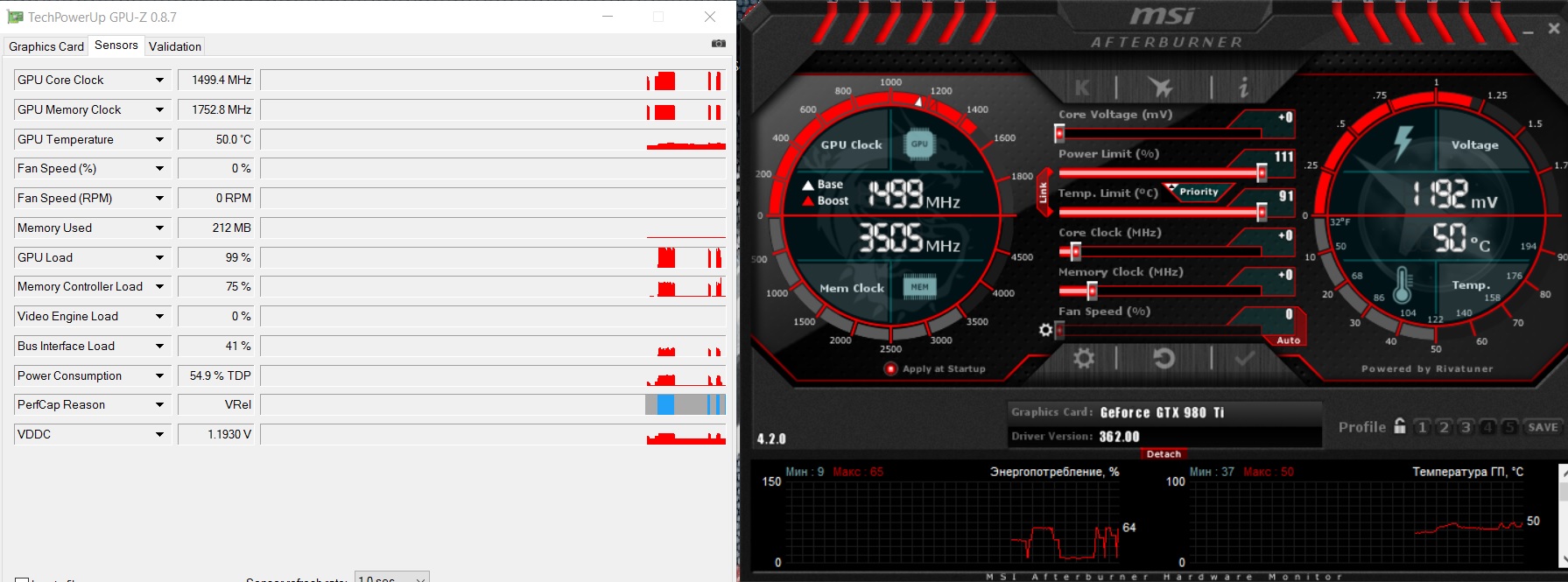Screen dimensions: 1568x582
Task: Click Detach hardware monitor button
Action: click(x=1164, y=453)
